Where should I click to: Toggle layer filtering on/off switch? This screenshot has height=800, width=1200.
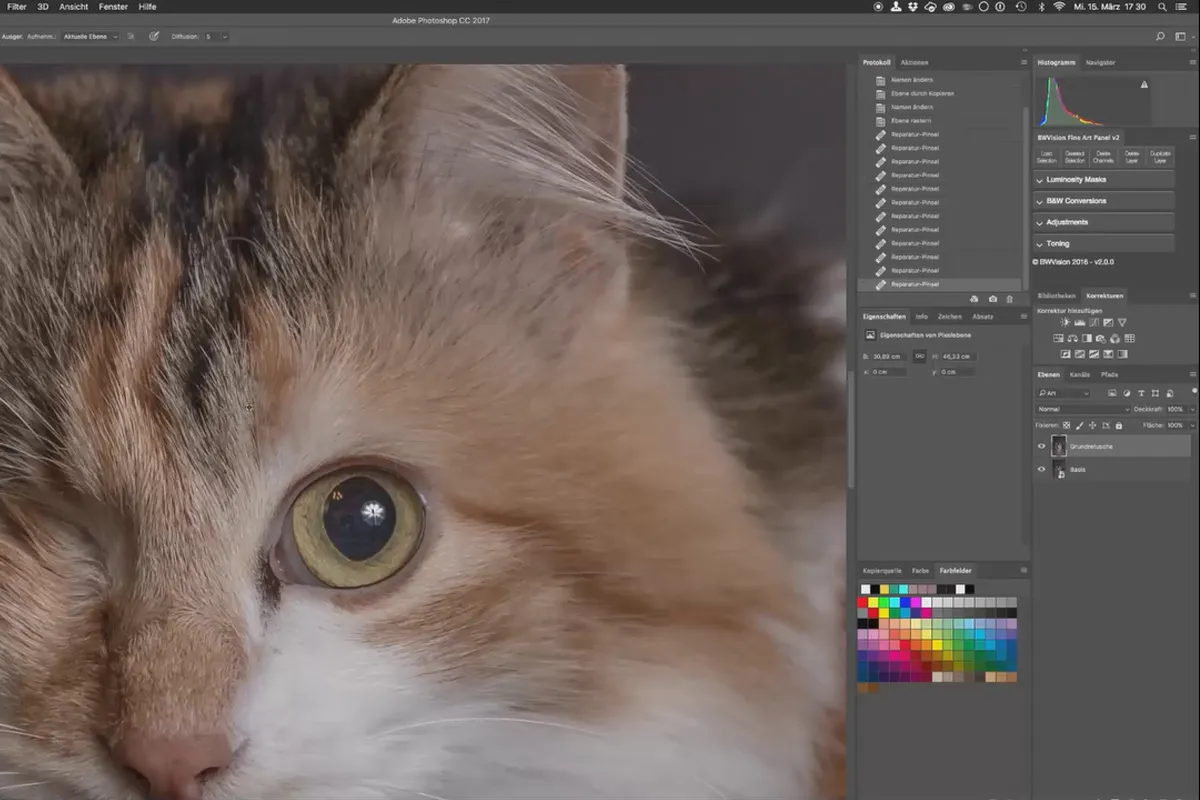click(x=1195, y=391)
